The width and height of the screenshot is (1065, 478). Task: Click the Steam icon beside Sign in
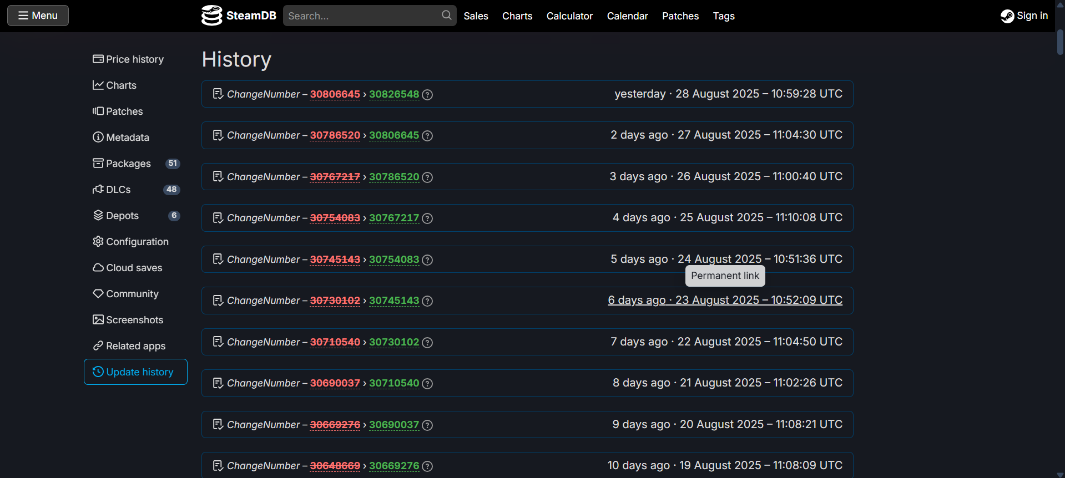click(1007, 16)
